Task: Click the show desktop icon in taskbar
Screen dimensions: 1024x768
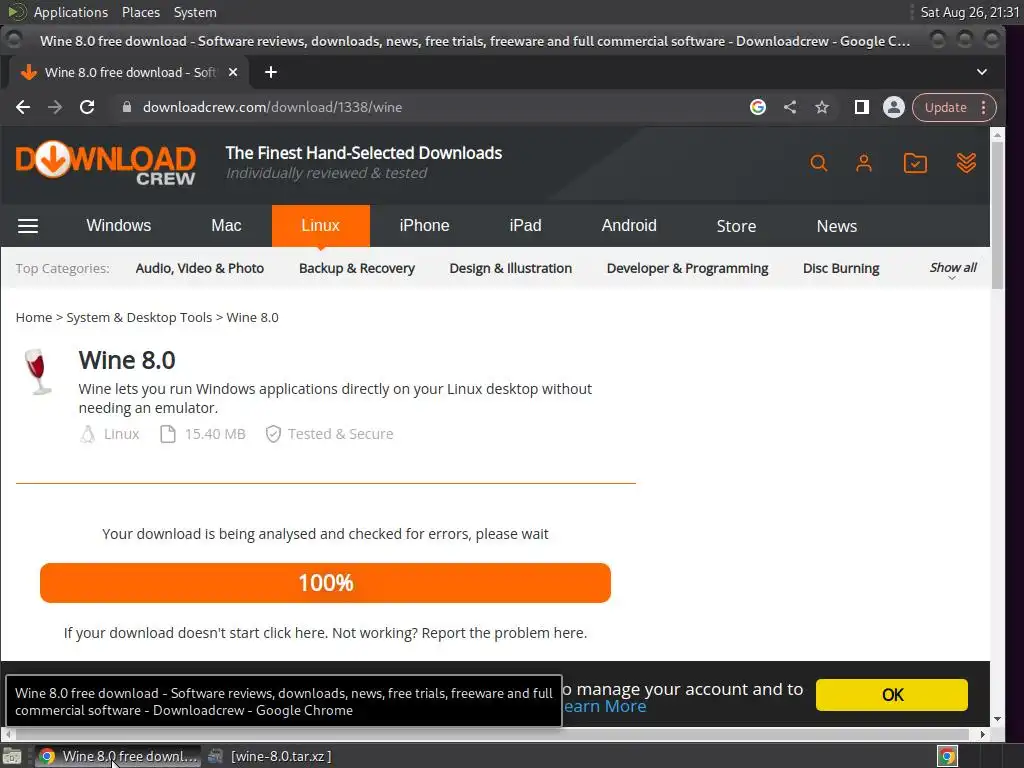Action: coord(12,756)
